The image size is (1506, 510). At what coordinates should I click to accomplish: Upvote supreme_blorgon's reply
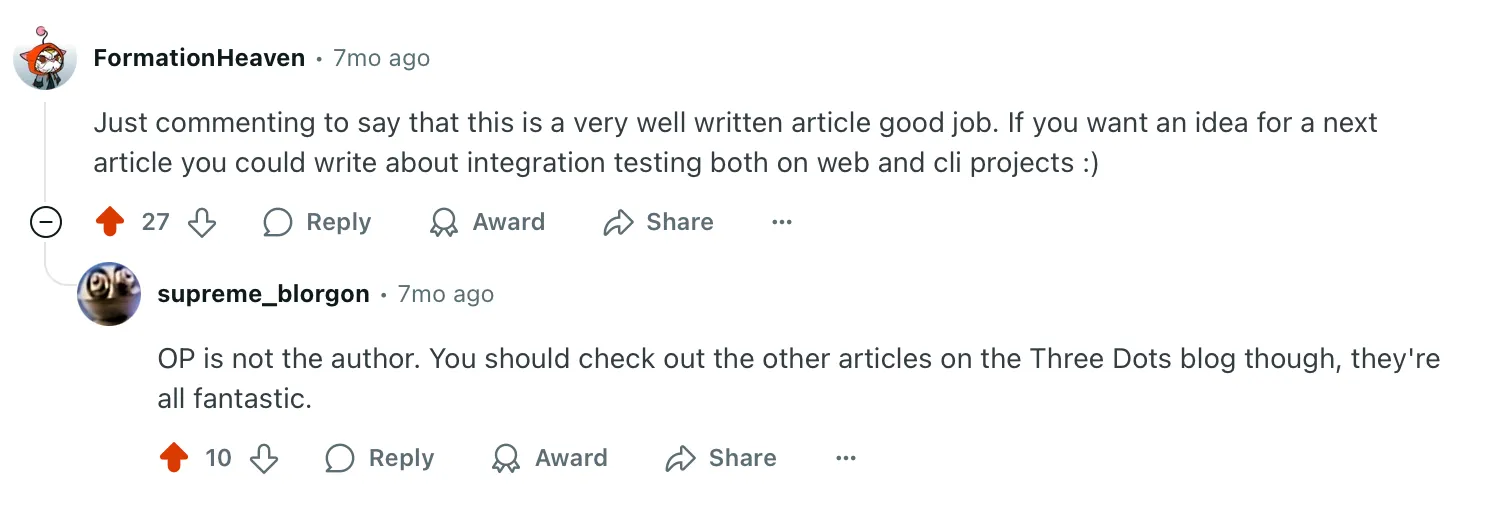(x=174, y=458)
